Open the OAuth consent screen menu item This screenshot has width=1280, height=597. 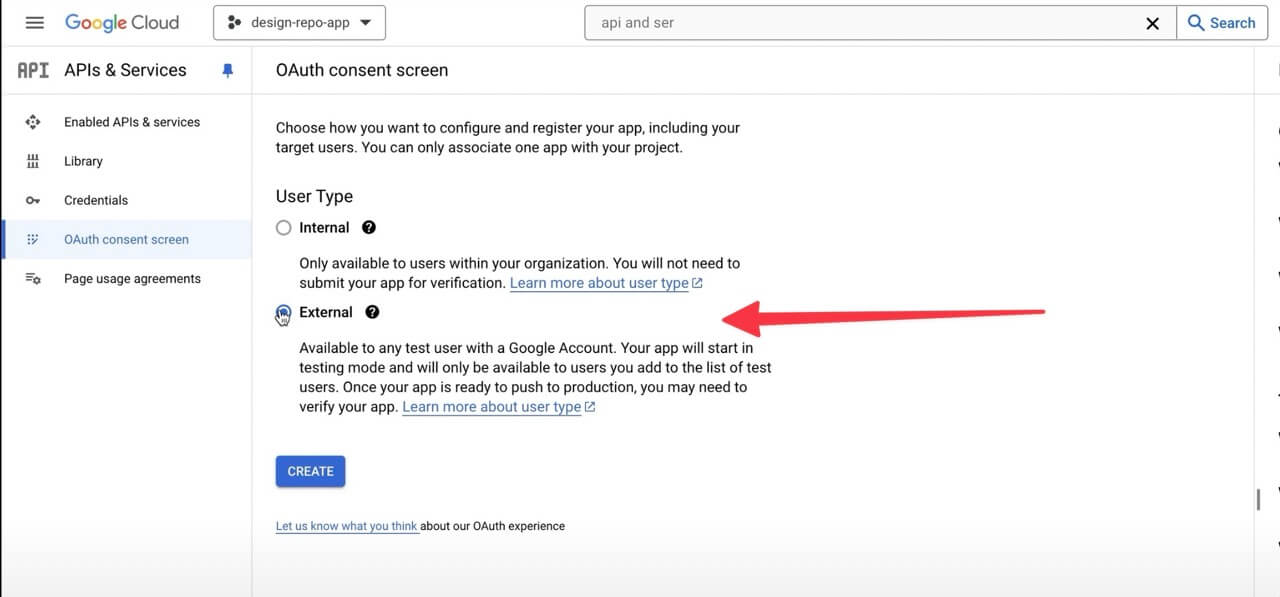(126, 240)
